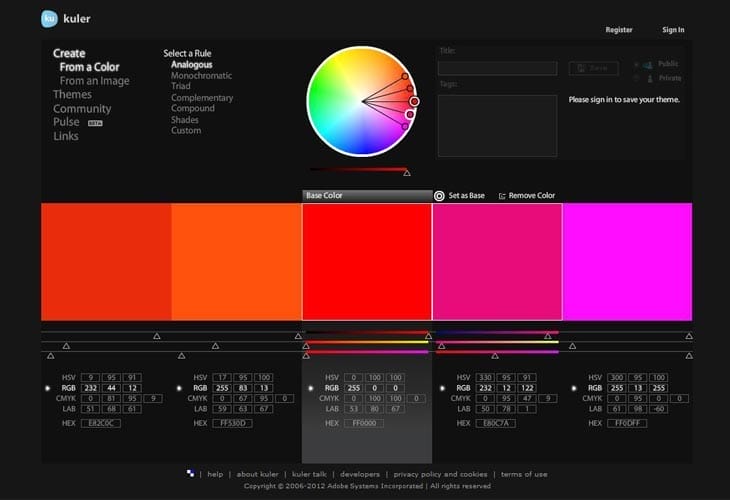This screenshot has height=500, width=730.
Task: Select RGB radio for the pink E80C7A color
Action: (x=441, y=387)
